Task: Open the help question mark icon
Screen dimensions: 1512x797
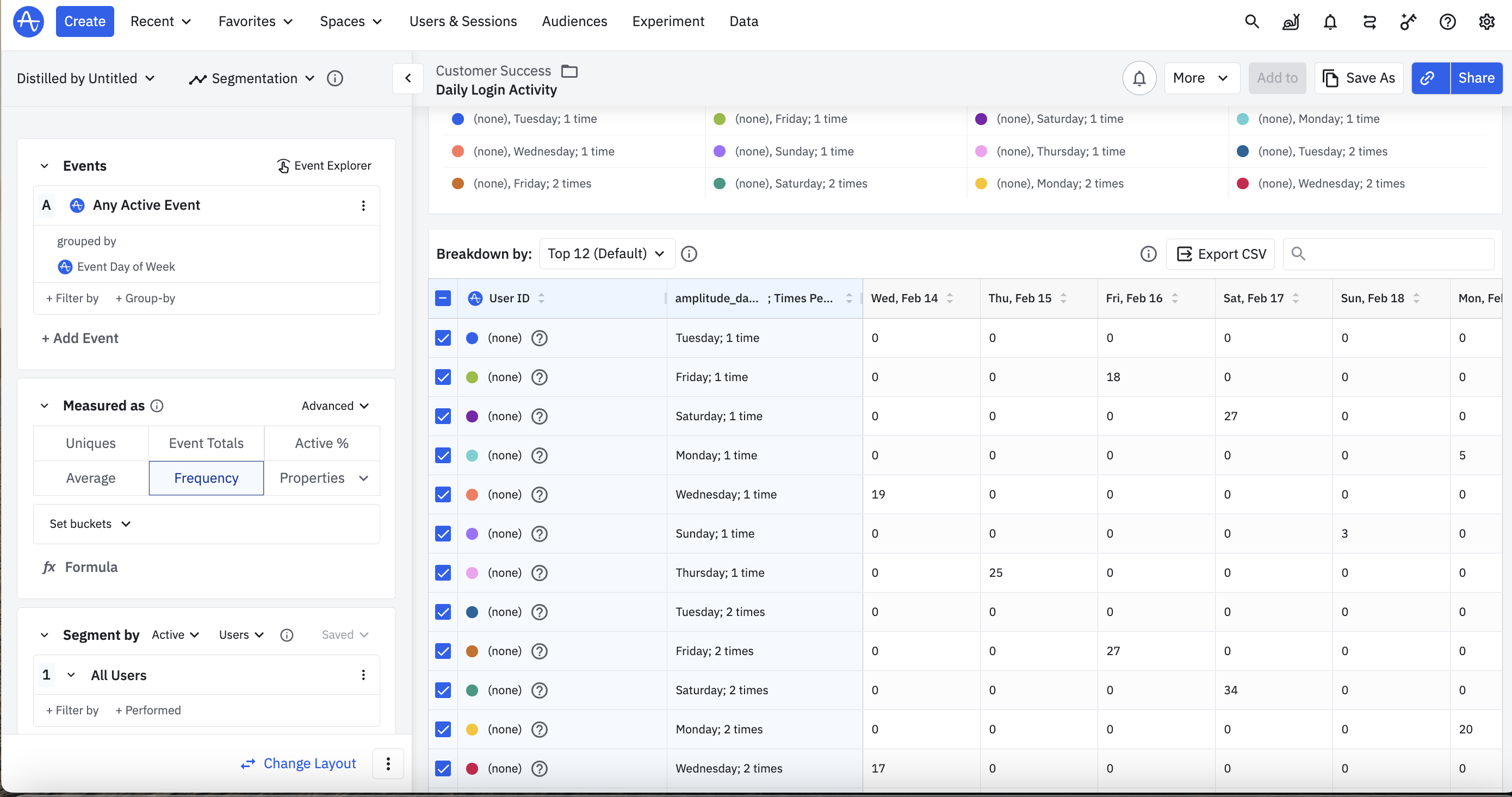Action: (1447, 22)
